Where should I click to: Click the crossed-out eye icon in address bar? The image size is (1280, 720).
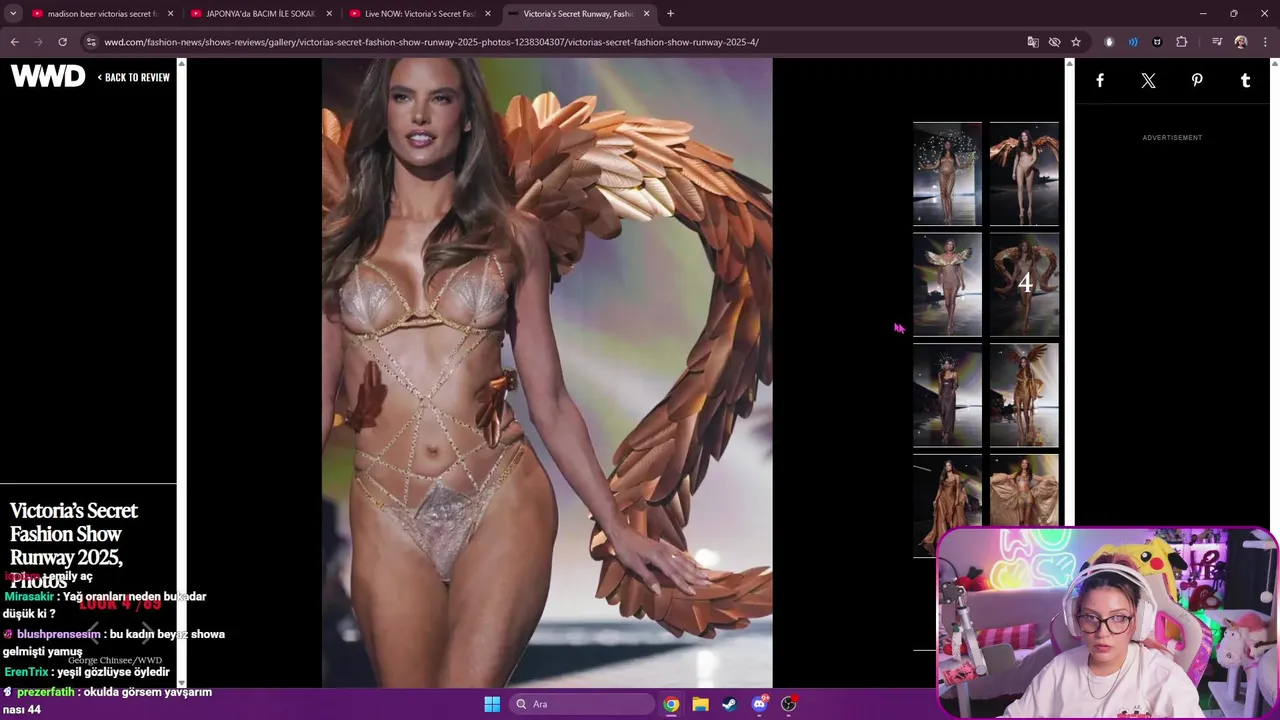[x=1054, y=42]
